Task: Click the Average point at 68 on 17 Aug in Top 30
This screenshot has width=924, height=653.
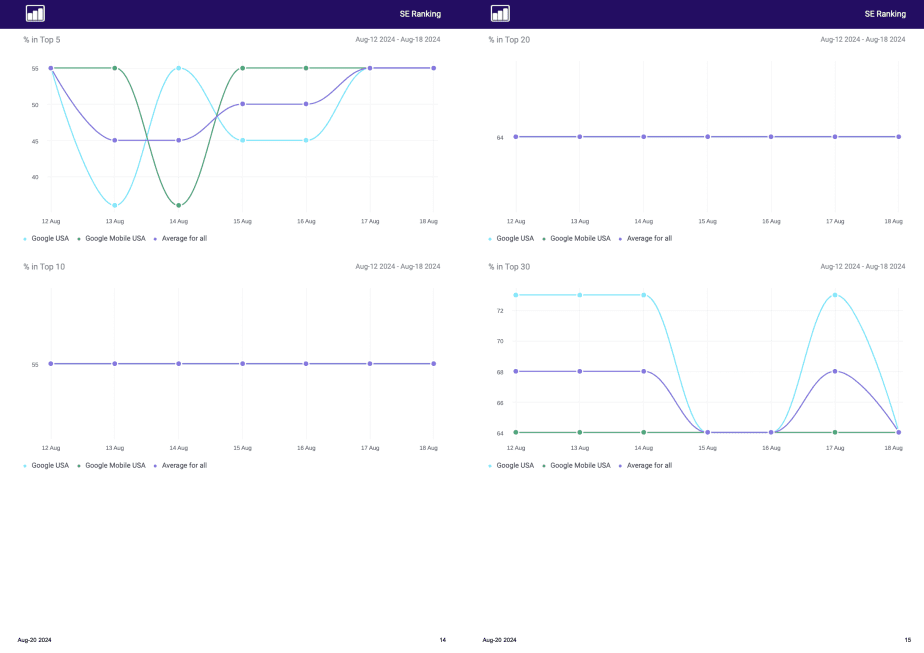Action: (835, 371)
